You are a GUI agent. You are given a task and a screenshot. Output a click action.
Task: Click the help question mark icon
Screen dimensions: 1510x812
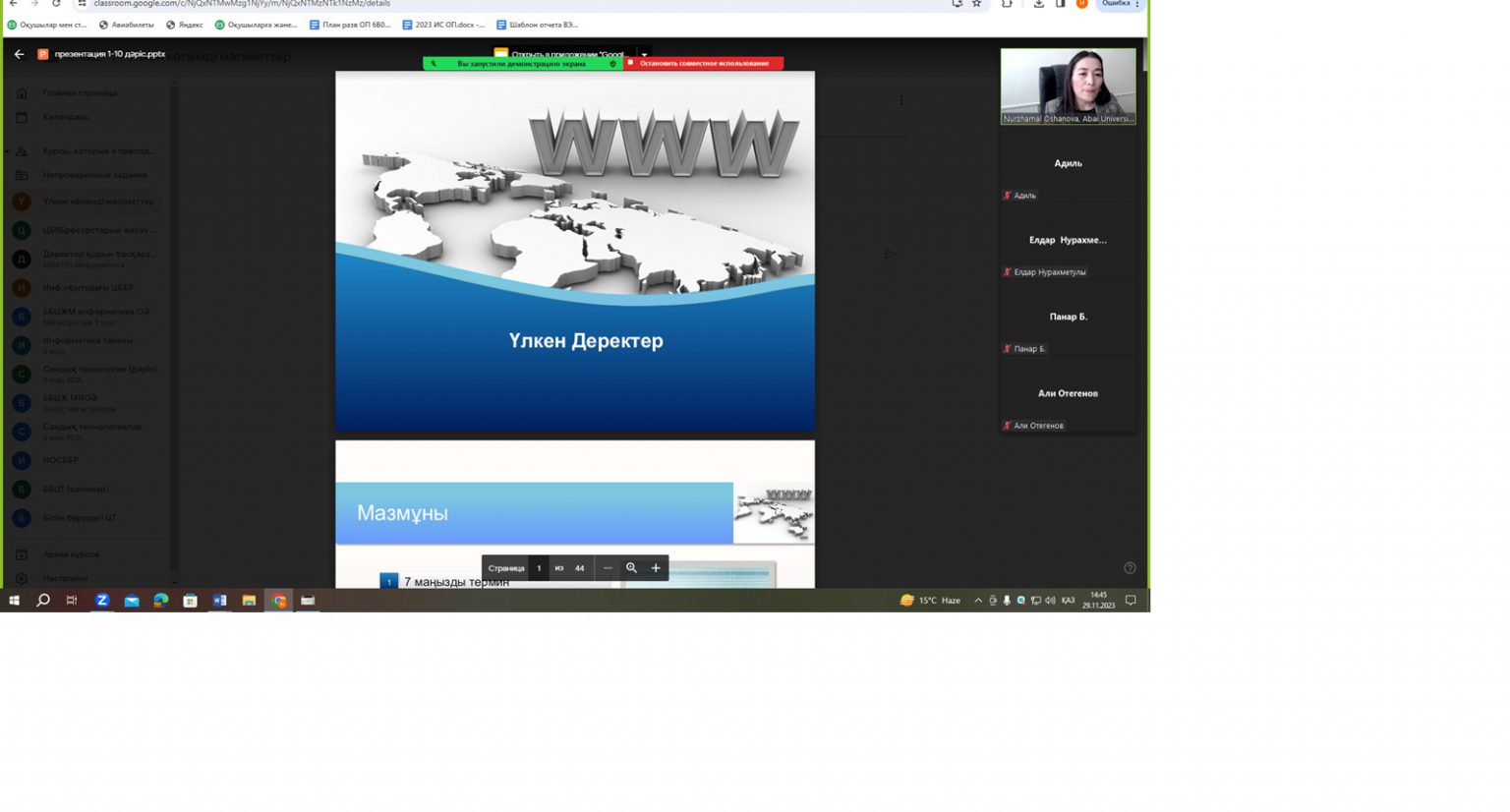point(1130,568)
